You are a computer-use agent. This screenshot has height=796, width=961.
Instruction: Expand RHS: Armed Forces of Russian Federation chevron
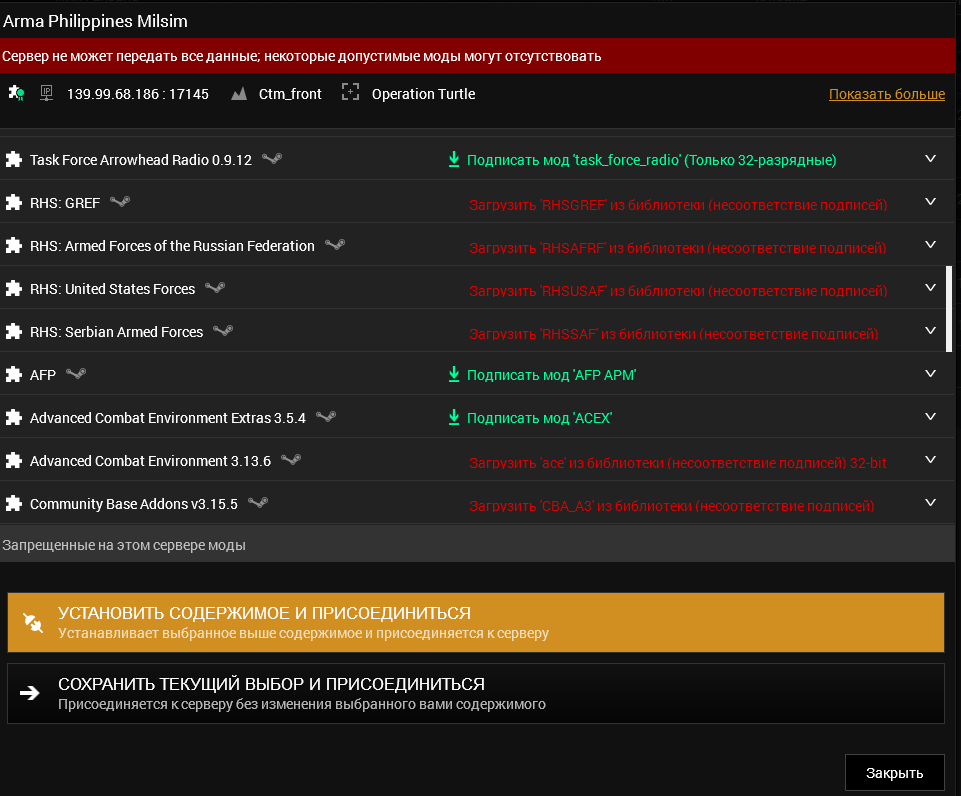pos(930,244)
